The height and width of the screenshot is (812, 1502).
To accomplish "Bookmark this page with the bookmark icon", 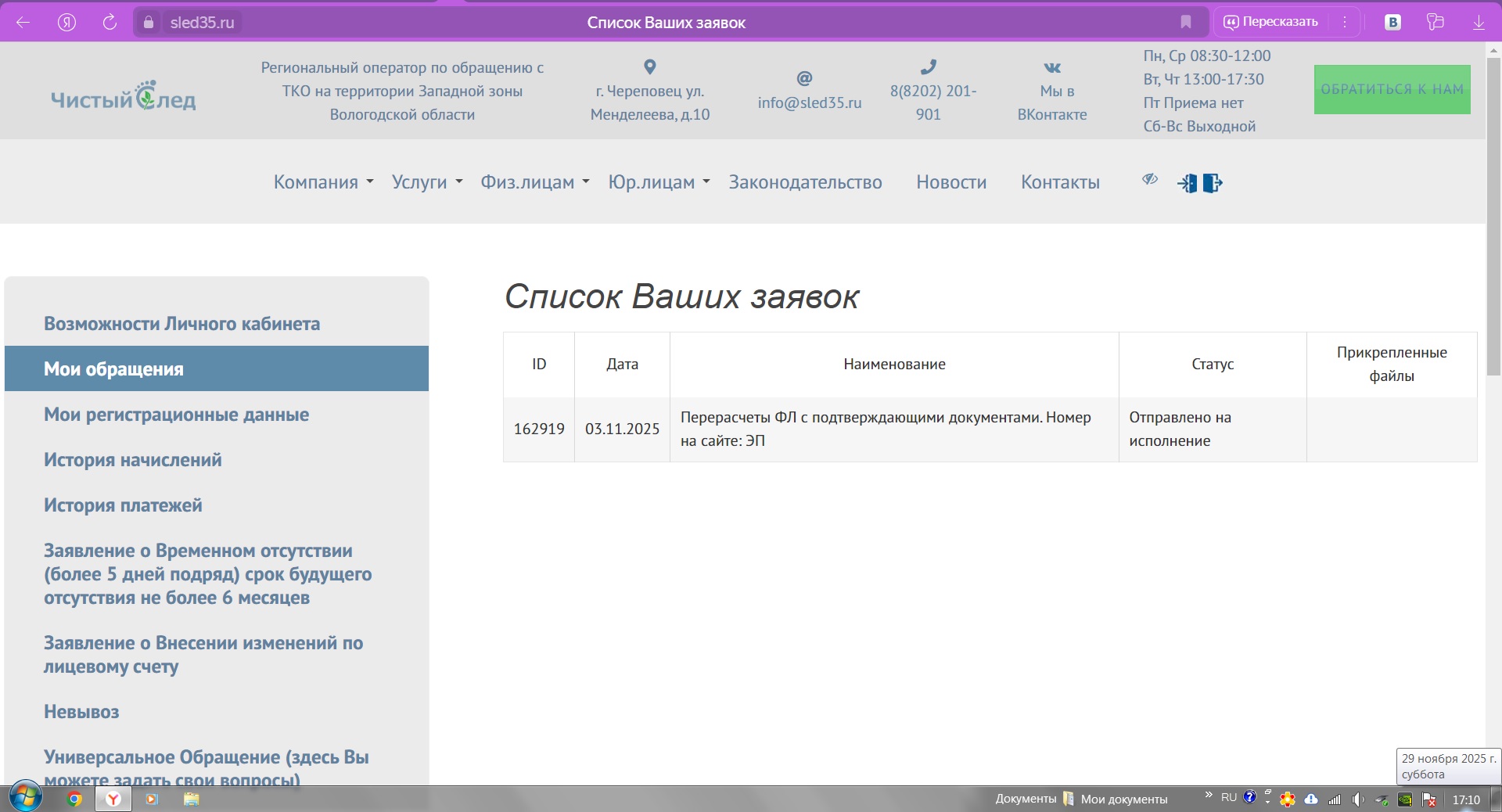I will pyautogui.click(x=1186, y=22).
